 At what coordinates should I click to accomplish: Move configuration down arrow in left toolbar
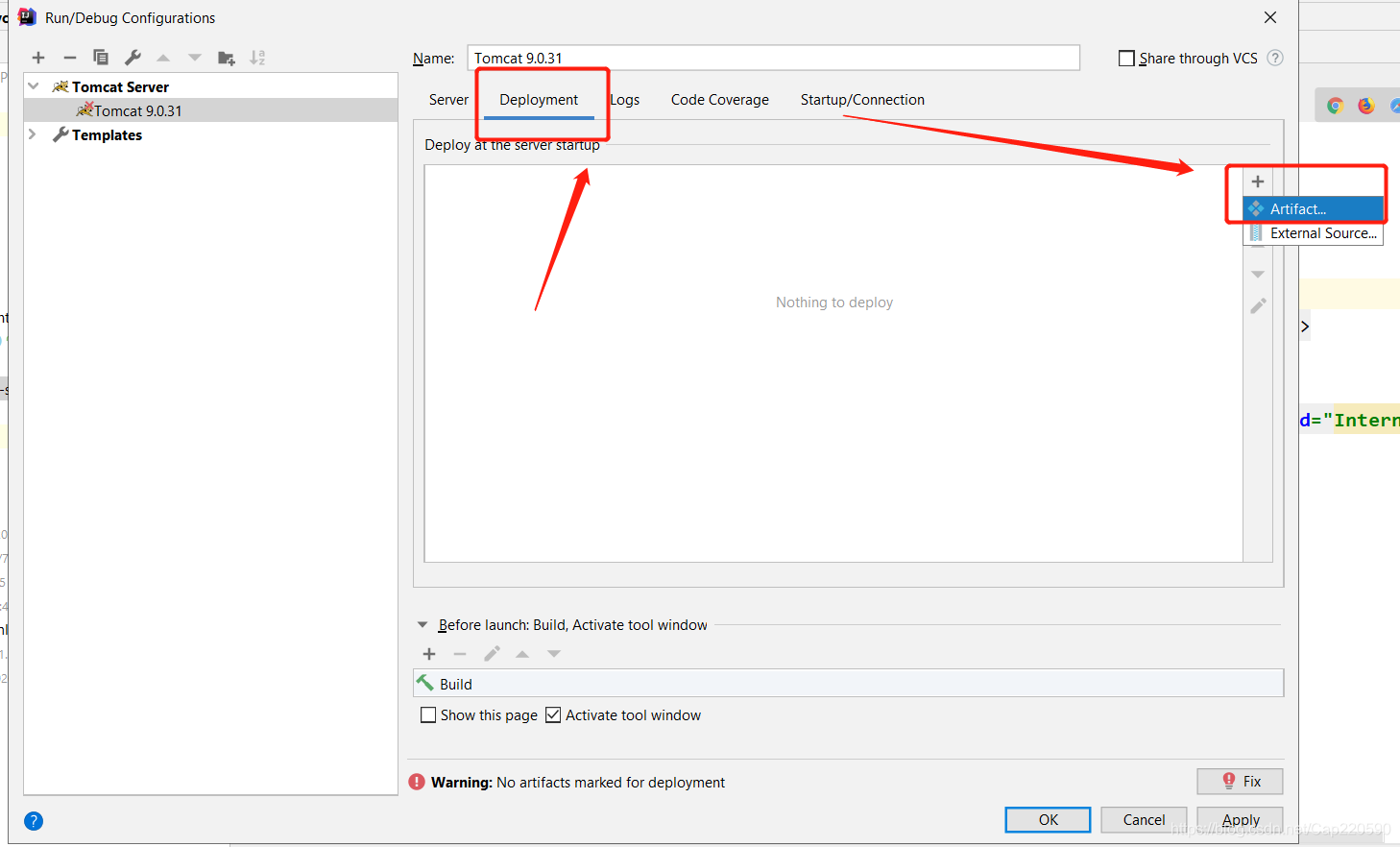[195, 58]
